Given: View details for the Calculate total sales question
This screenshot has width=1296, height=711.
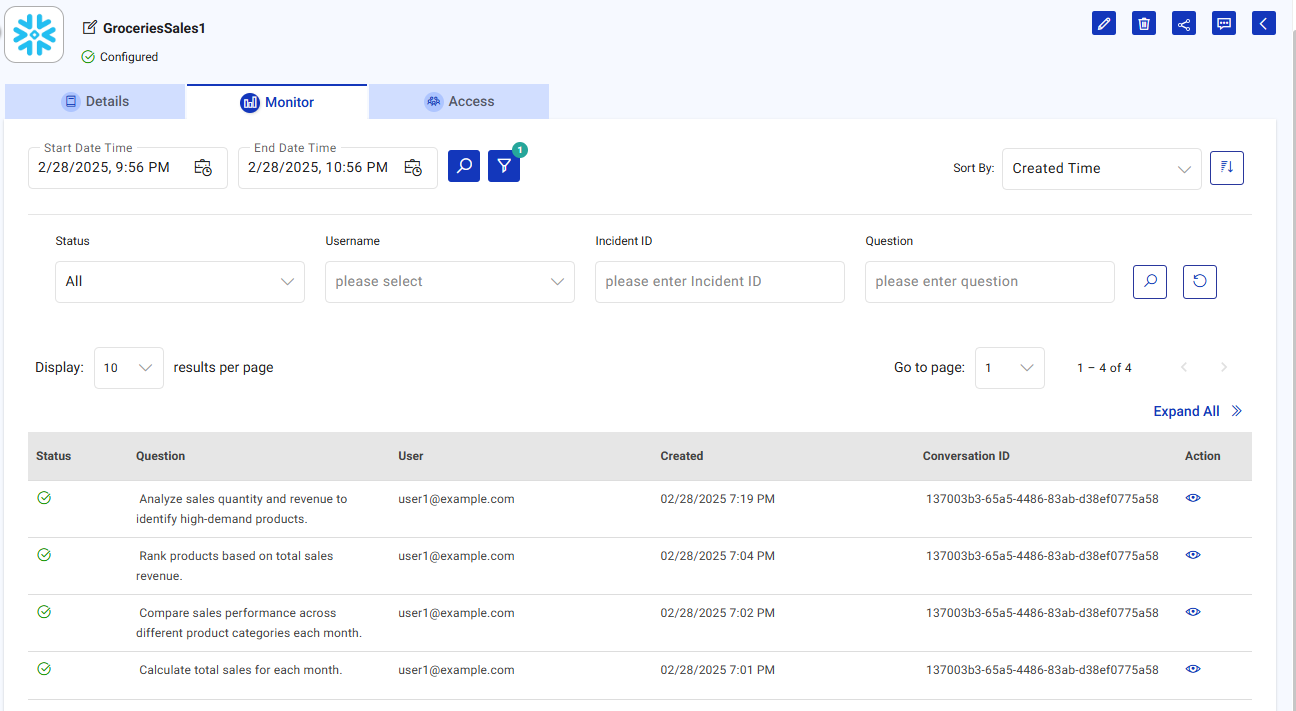Looking at the screenshot, I should tap(1192, 669).
